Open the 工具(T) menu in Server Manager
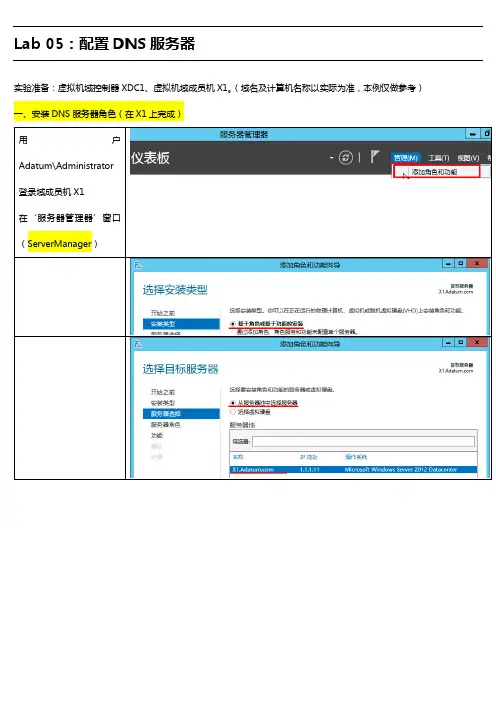The height and width of the screenshot is (702, 496). tap(438, 158)
